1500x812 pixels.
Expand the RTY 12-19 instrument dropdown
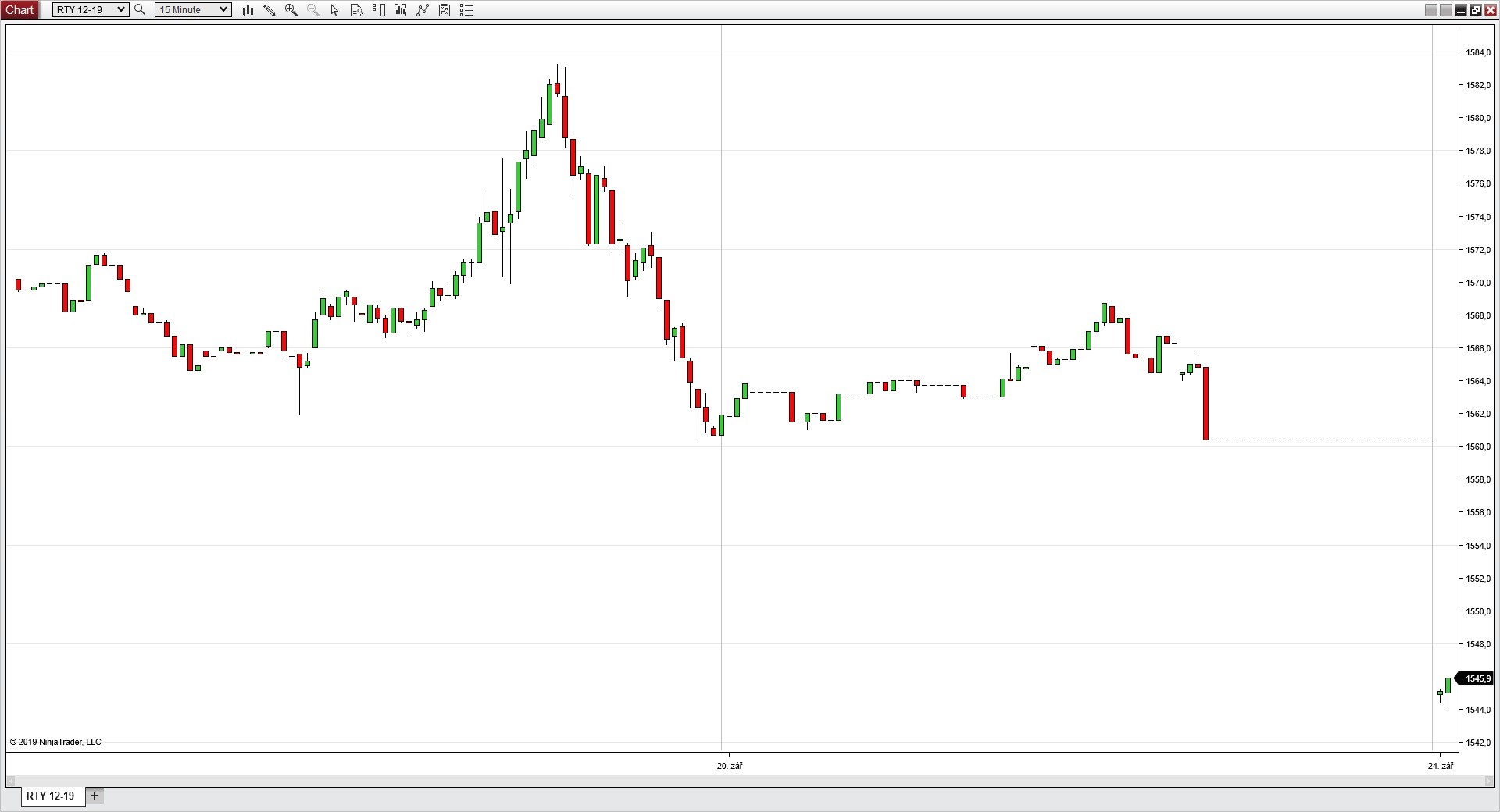[91, 10]
